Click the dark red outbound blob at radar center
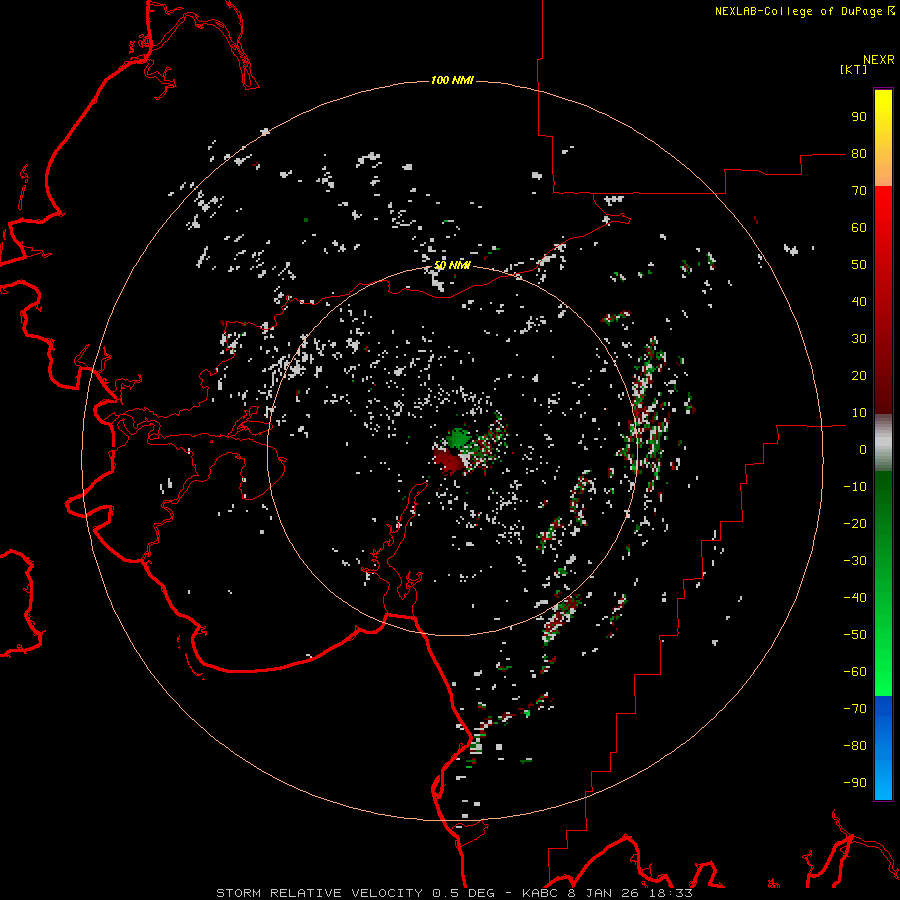 pyautogui.click(x=448, y=461)
